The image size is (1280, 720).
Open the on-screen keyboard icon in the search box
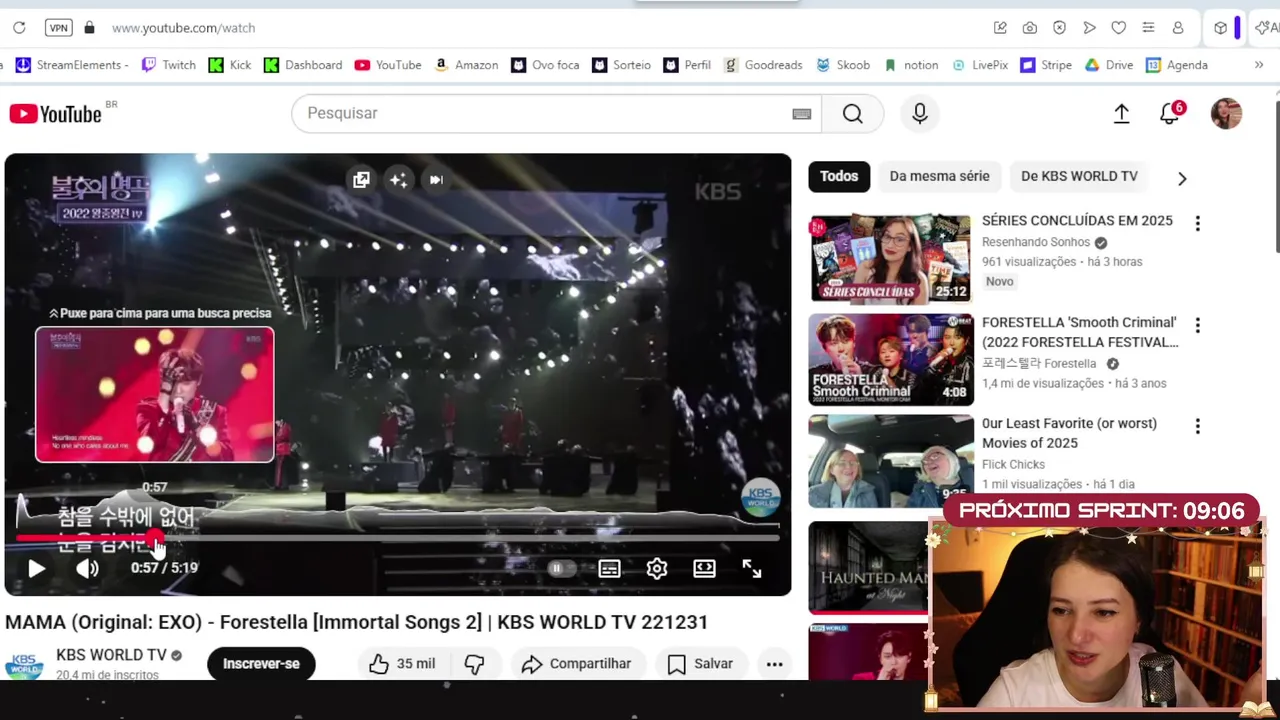coord(801,114)
